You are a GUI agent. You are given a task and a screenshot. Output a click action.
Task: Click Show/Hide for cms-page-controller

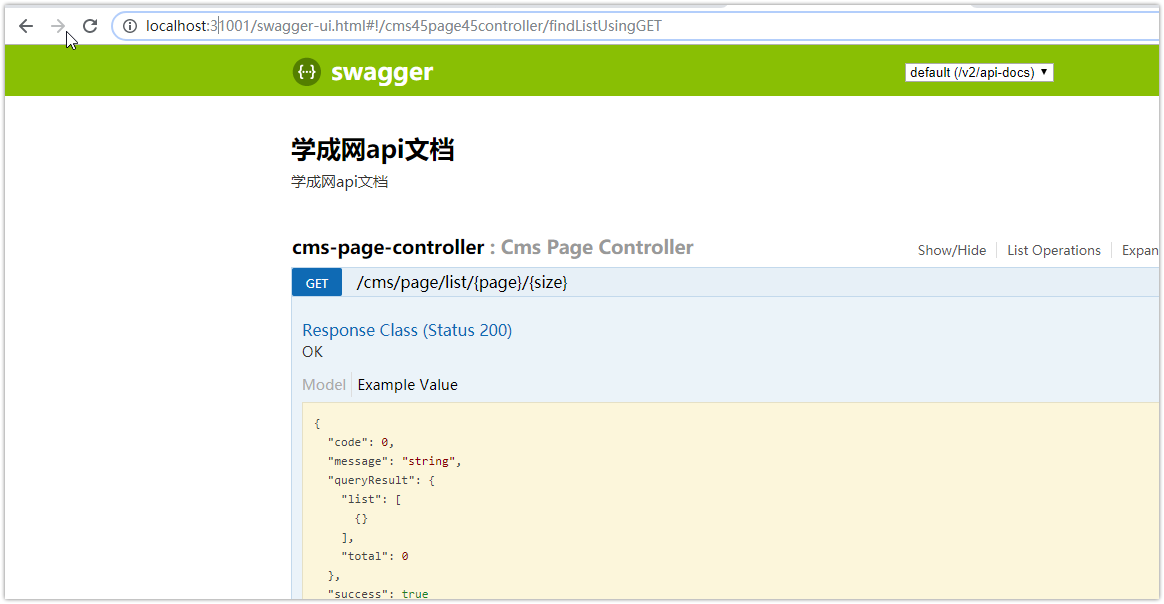coord(952,250)
